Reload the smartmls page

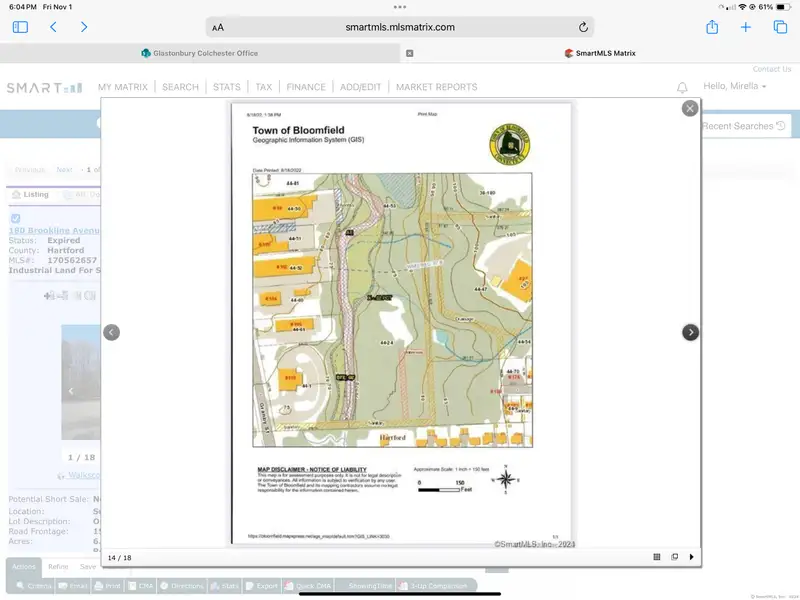(583, 27)
